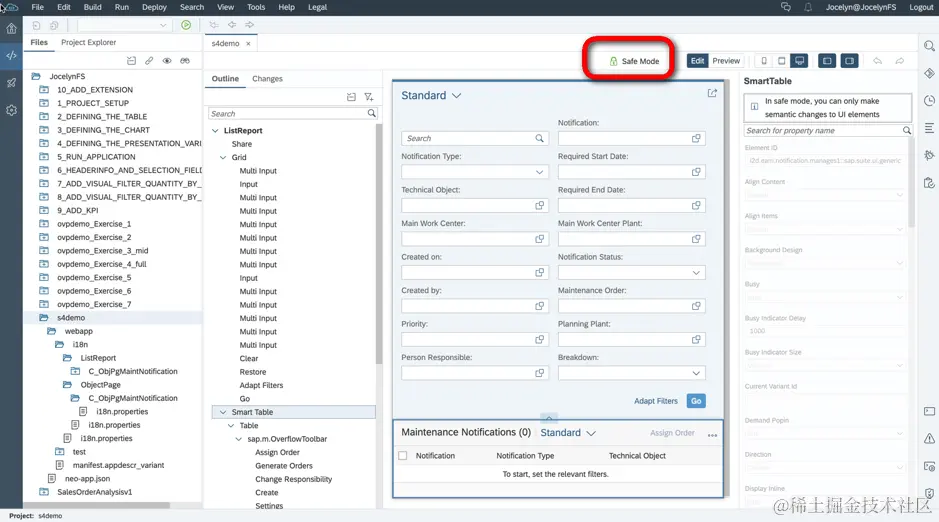939x522 pixels.
Task: Open the Deploy menu
Action: click(154, 7)
